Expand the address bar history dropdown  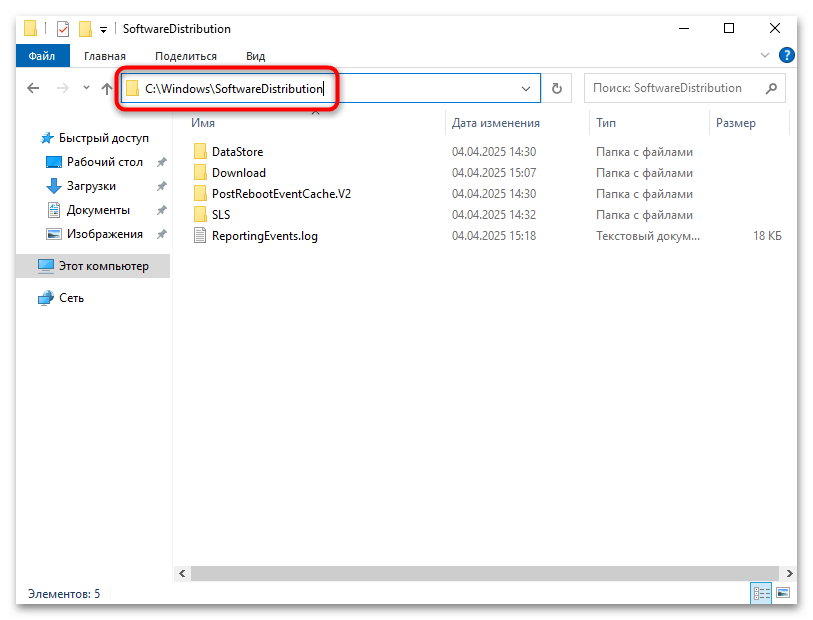[526, 89]
